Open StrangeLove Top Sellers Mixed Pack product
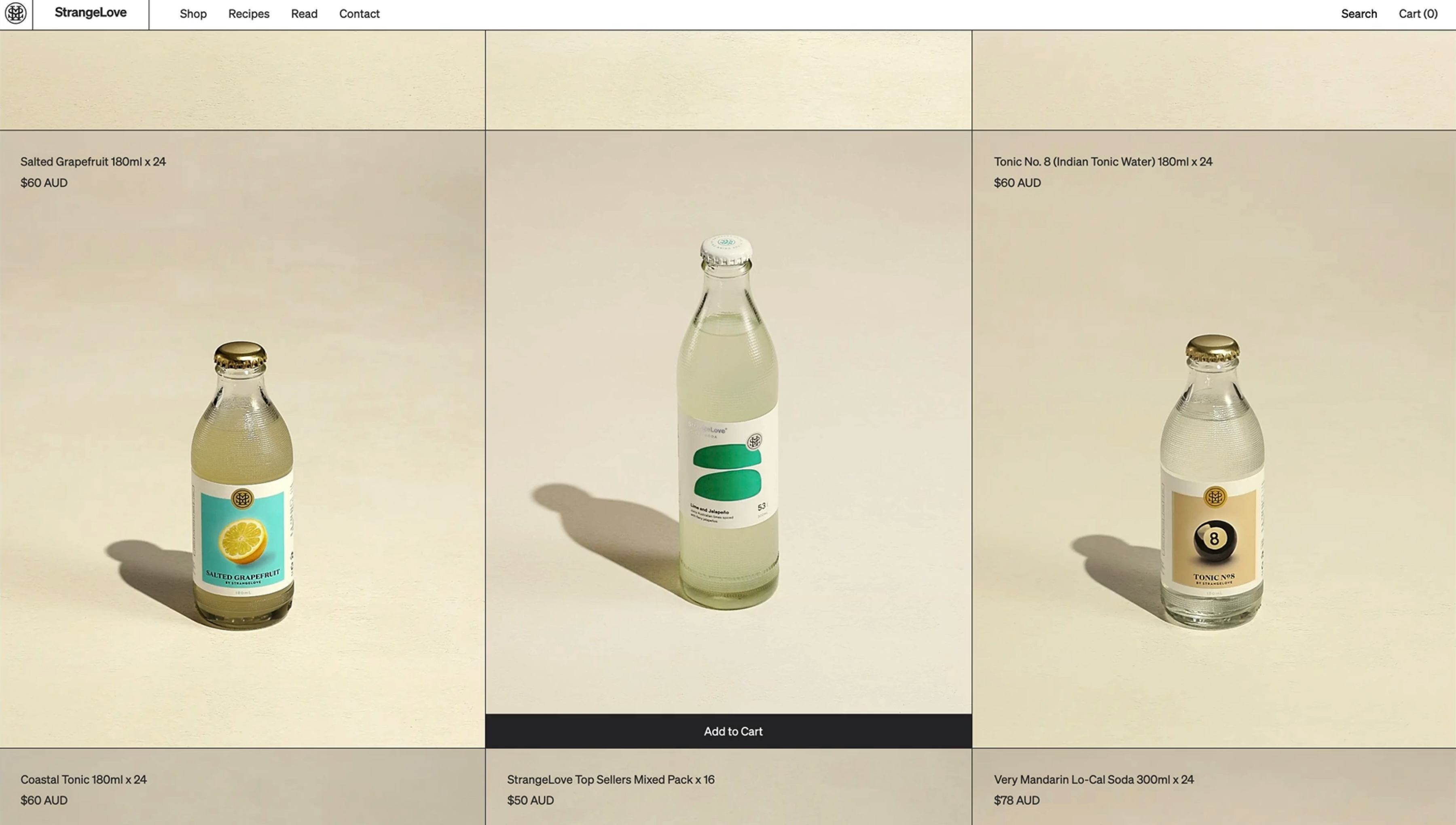Screen dimensions: 1456x825 611,780
